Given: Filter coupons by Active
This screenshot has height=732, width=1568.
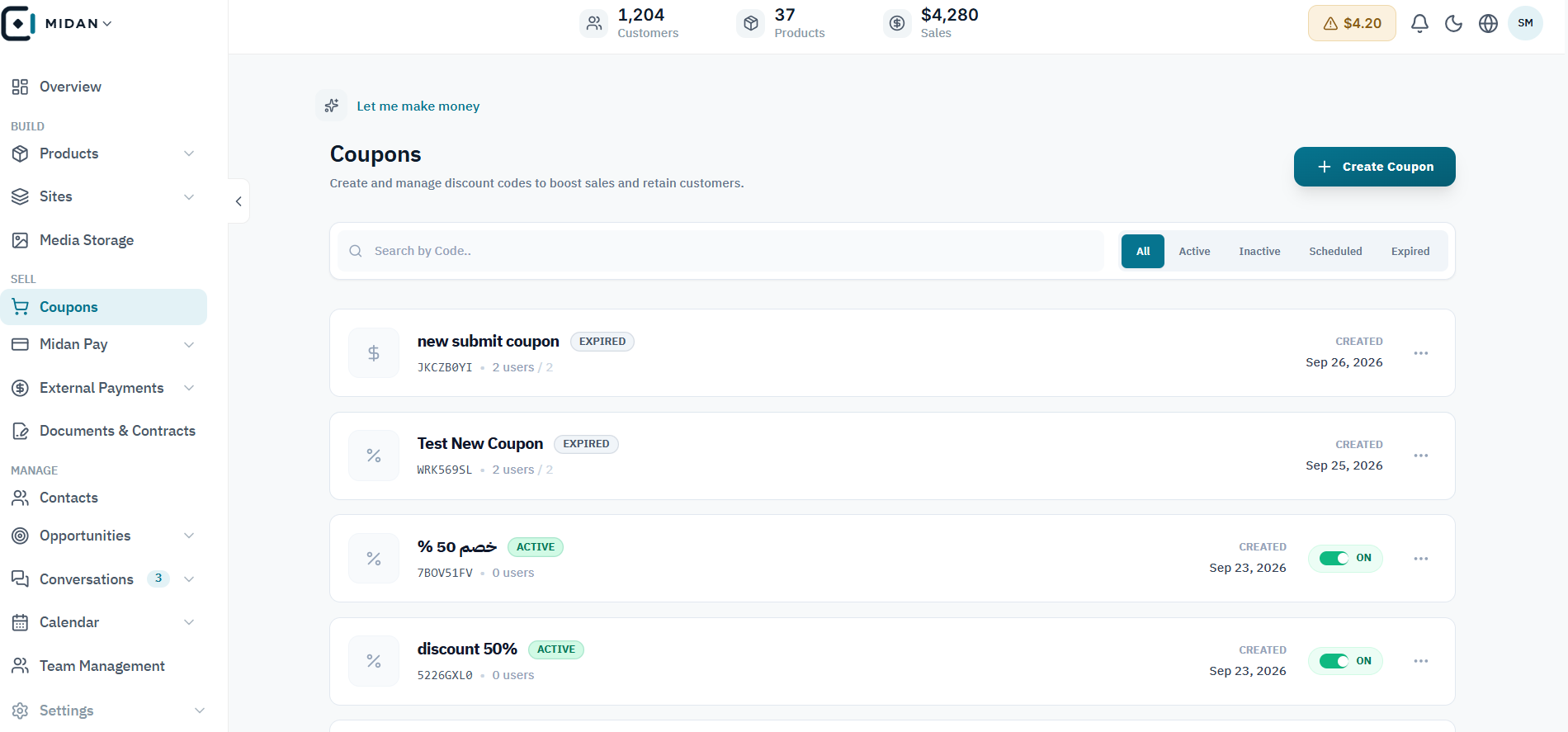Looking at the screenshot, I should click(1194, 251).
